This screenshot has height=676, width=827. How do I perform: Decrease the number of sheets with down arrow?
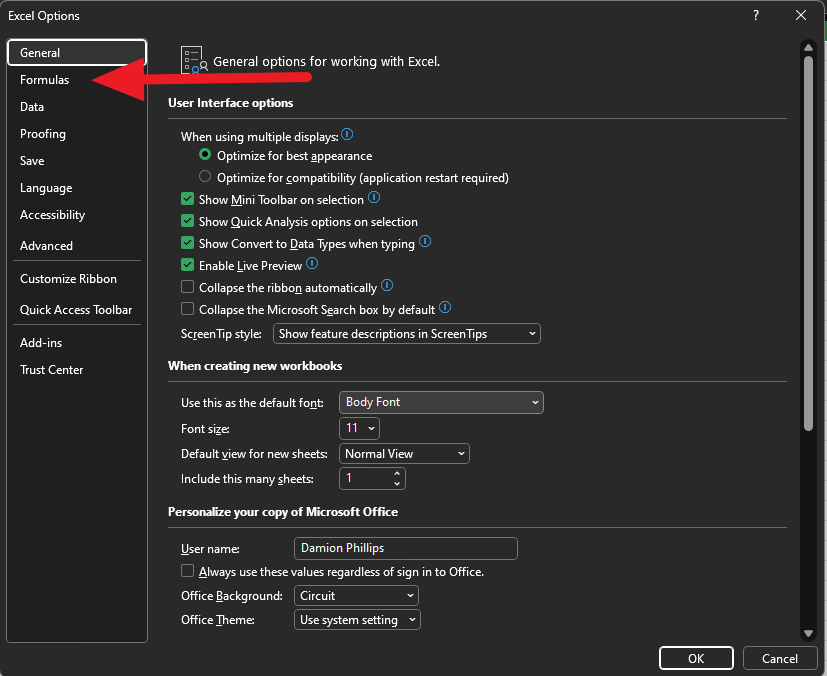(x=397, y=484)
